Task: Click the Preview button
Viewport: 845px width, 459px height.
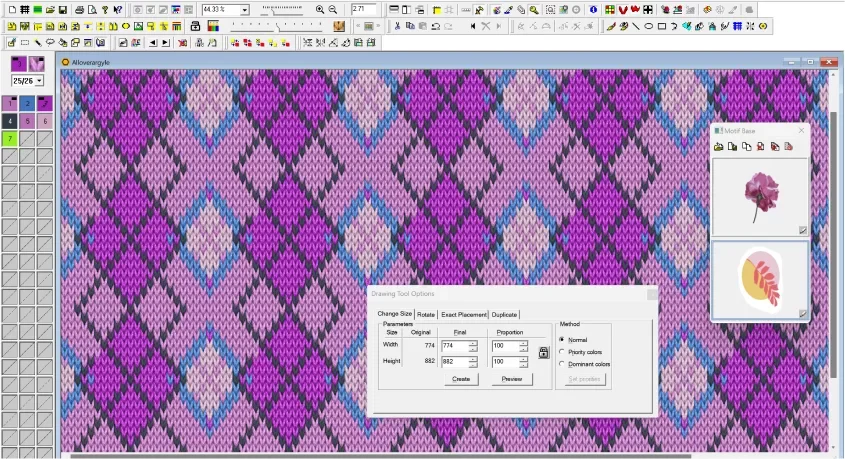Action: 512,379
